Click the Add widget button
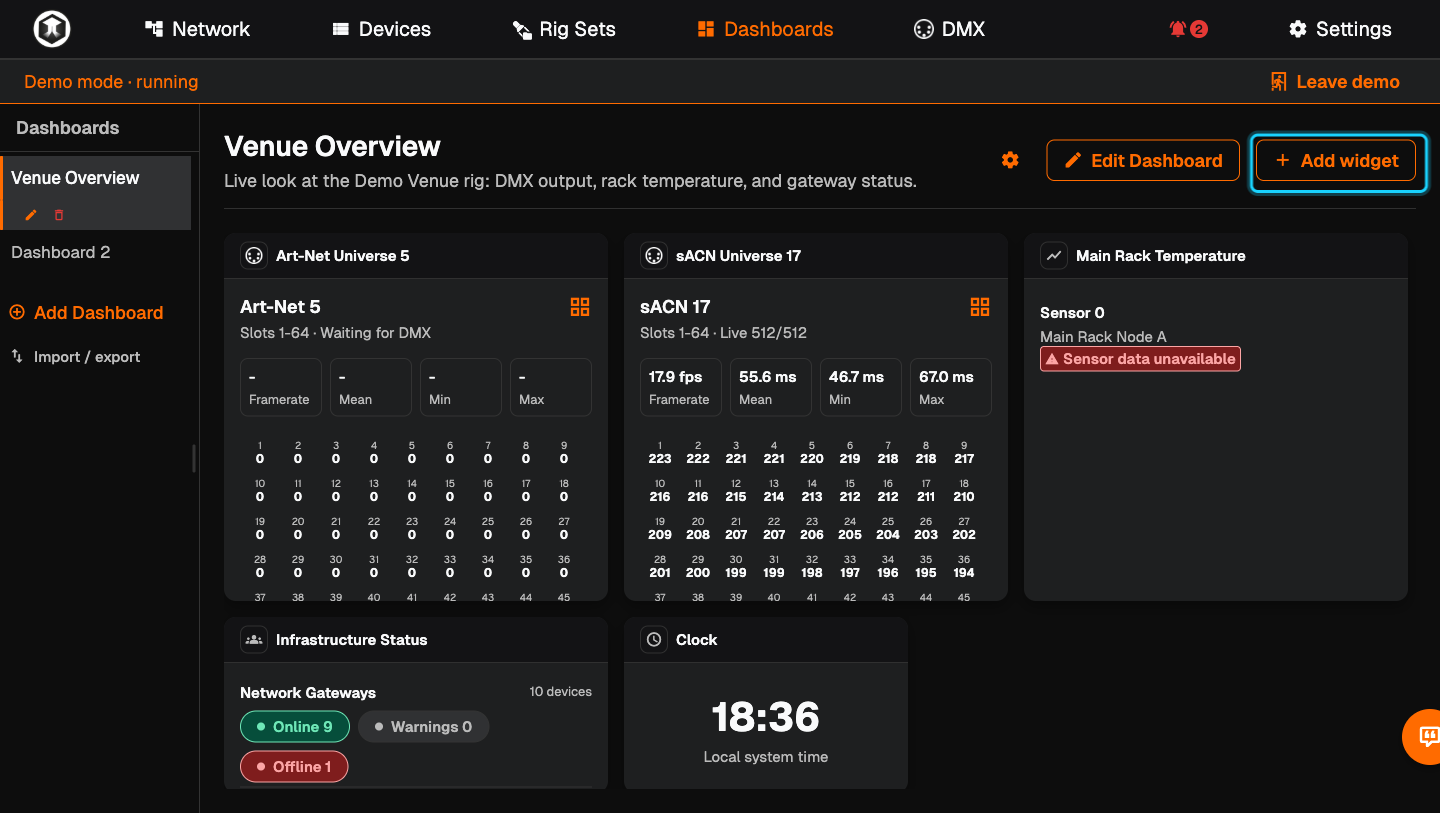Image resolution: width=1440 pixels, height=813 pixels. tap(1336, 160)
